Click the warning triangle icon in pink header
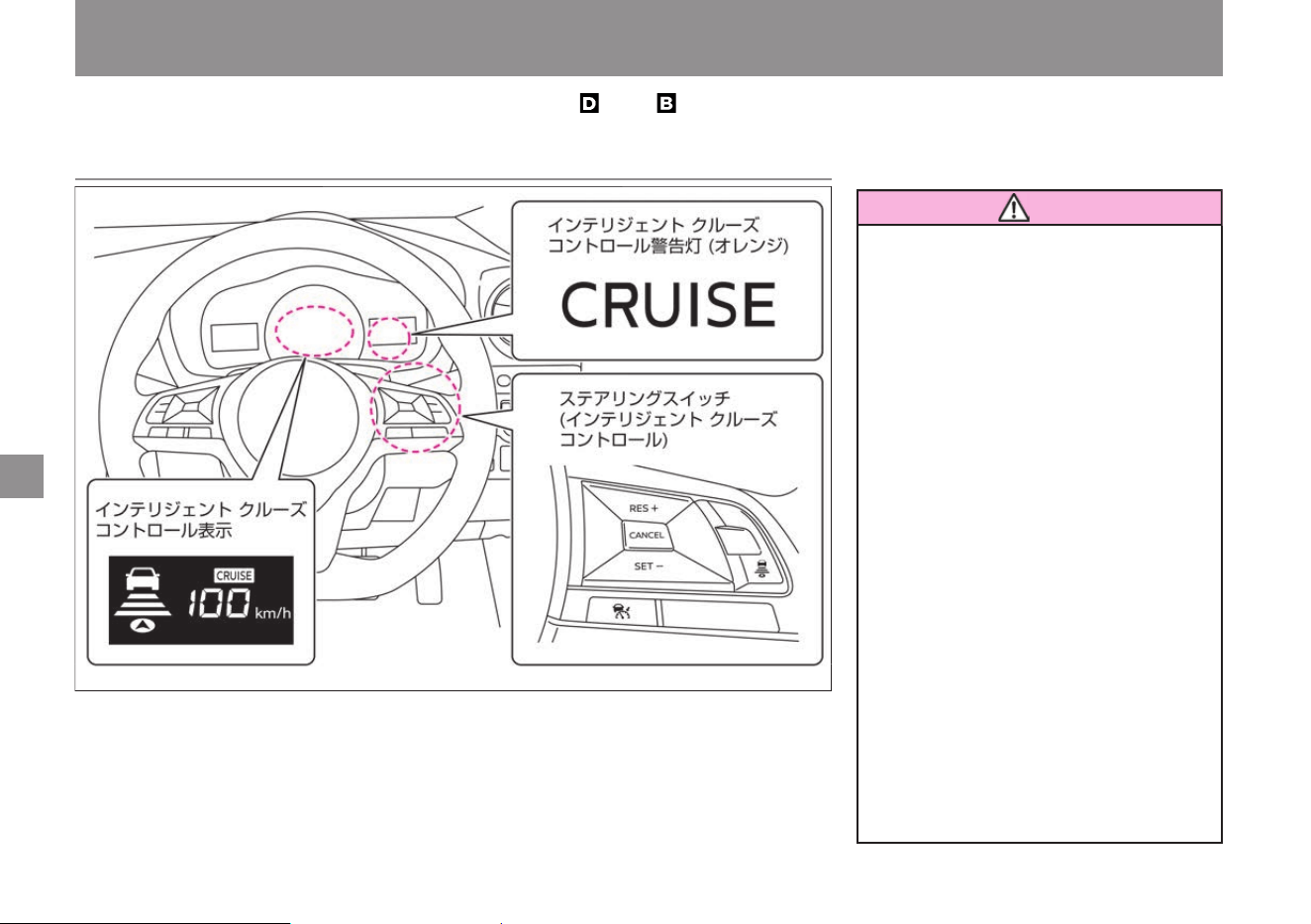Screen dimensions: 1311x924 pos(1014,208)
